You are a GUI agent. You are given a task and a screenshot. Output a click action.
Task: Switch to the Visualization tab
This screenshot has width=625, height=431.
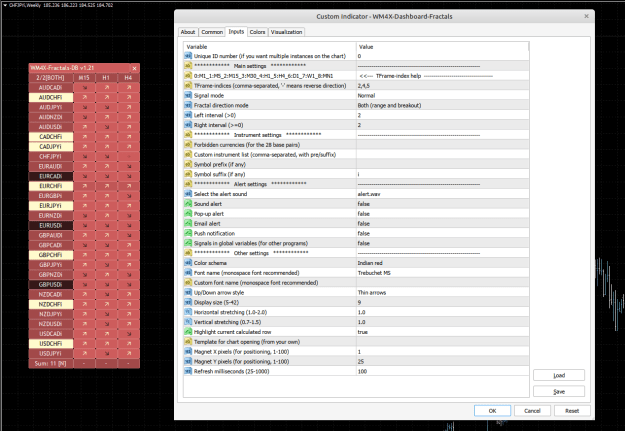click(x=286, y=32)
